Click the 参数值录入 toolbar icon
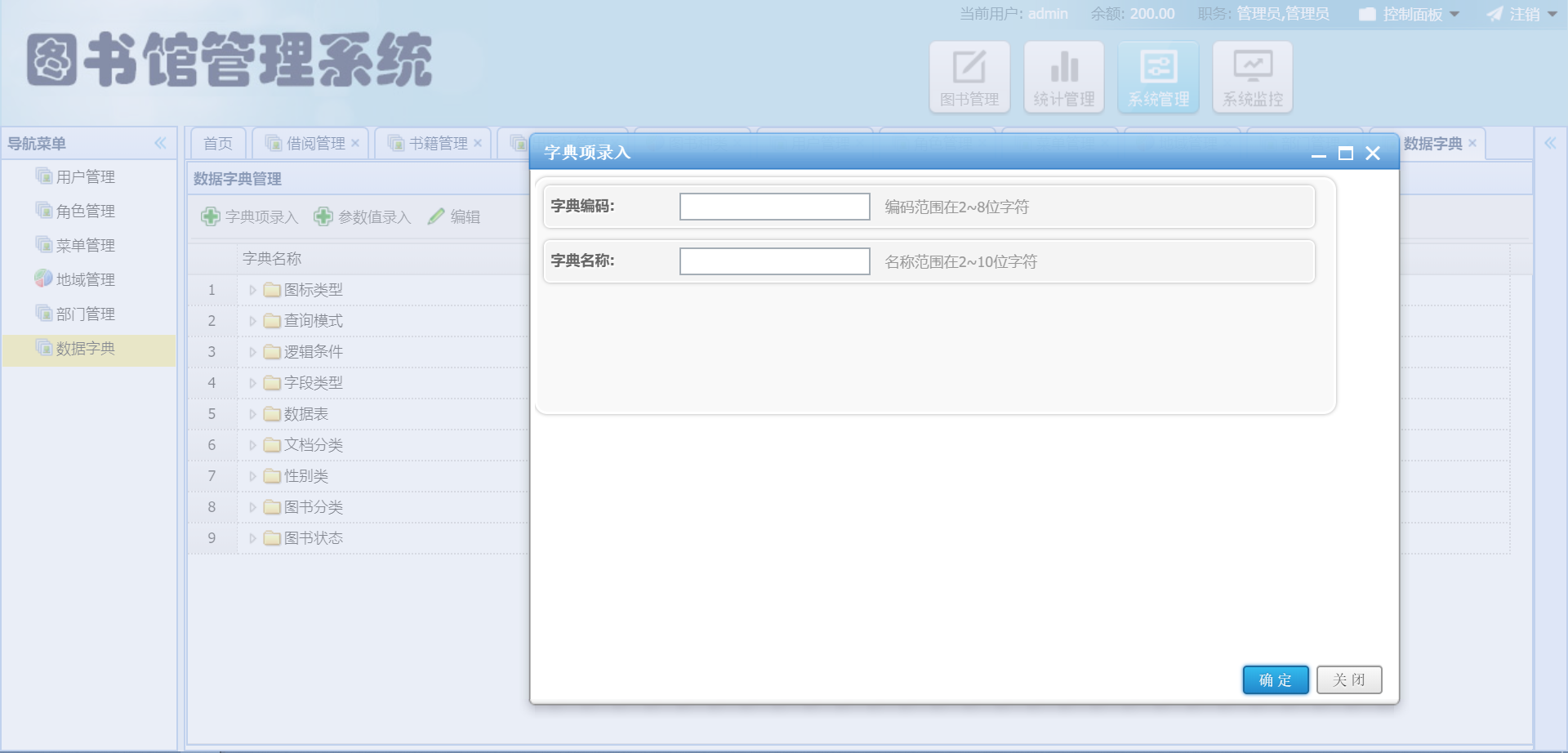 (323, 216)
